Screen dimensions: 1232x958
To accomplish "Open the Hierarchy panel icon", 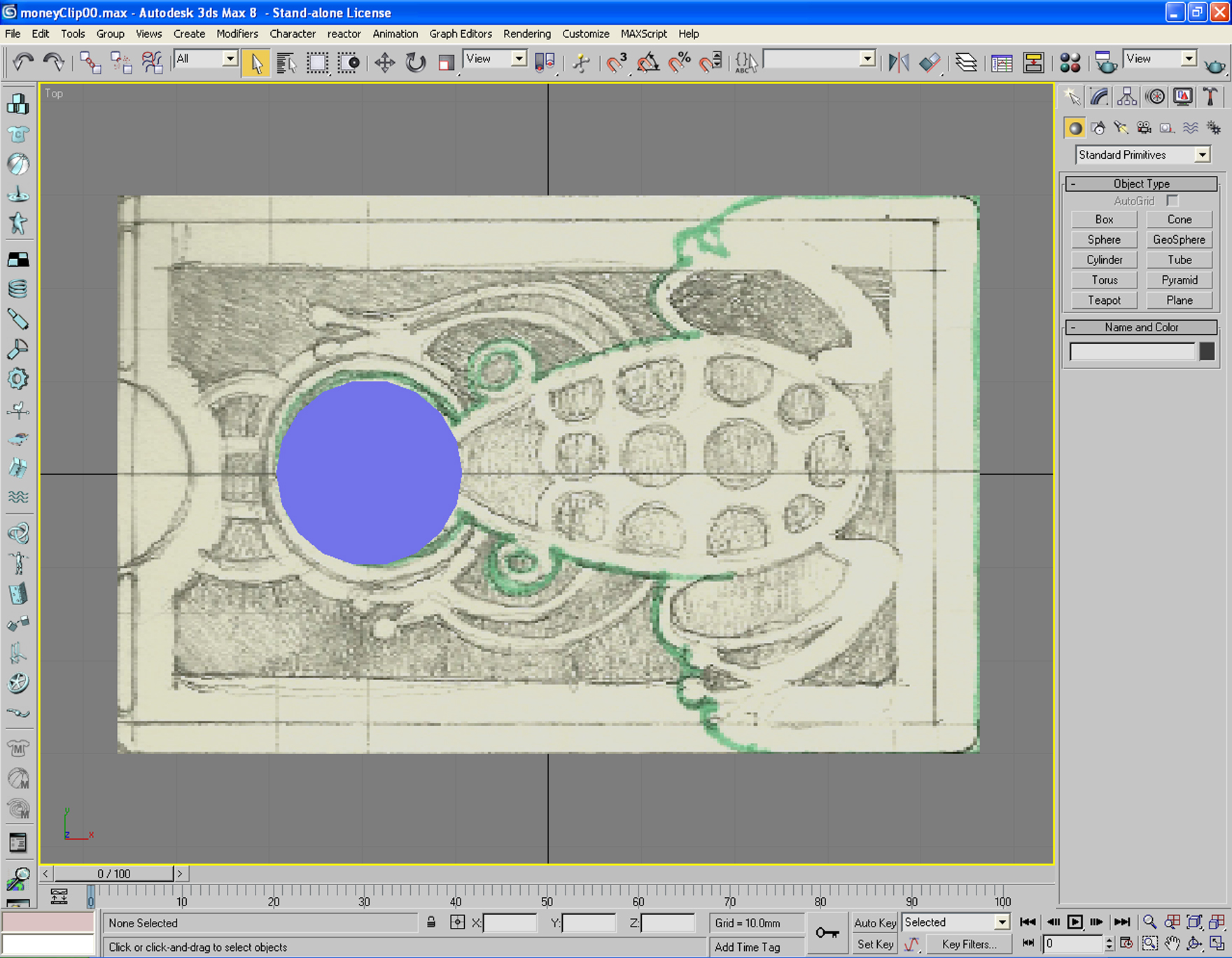I will 1126,97.
